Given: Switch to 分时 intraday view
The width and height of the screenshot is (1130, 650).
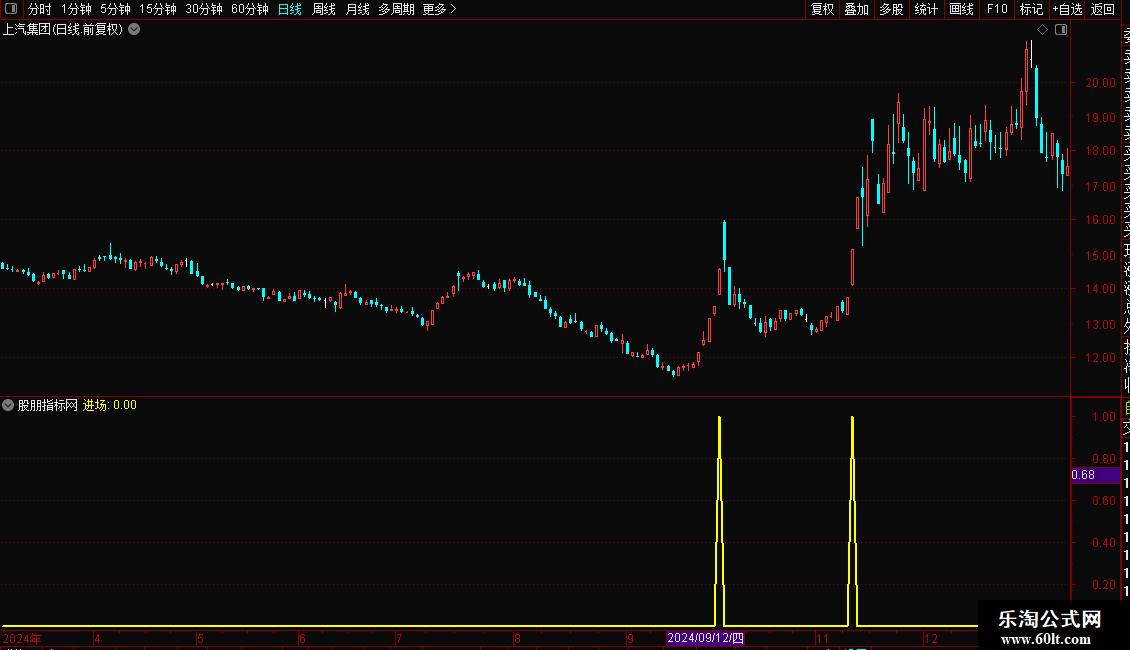Looking at the screenshot, I should click(40, 9).
